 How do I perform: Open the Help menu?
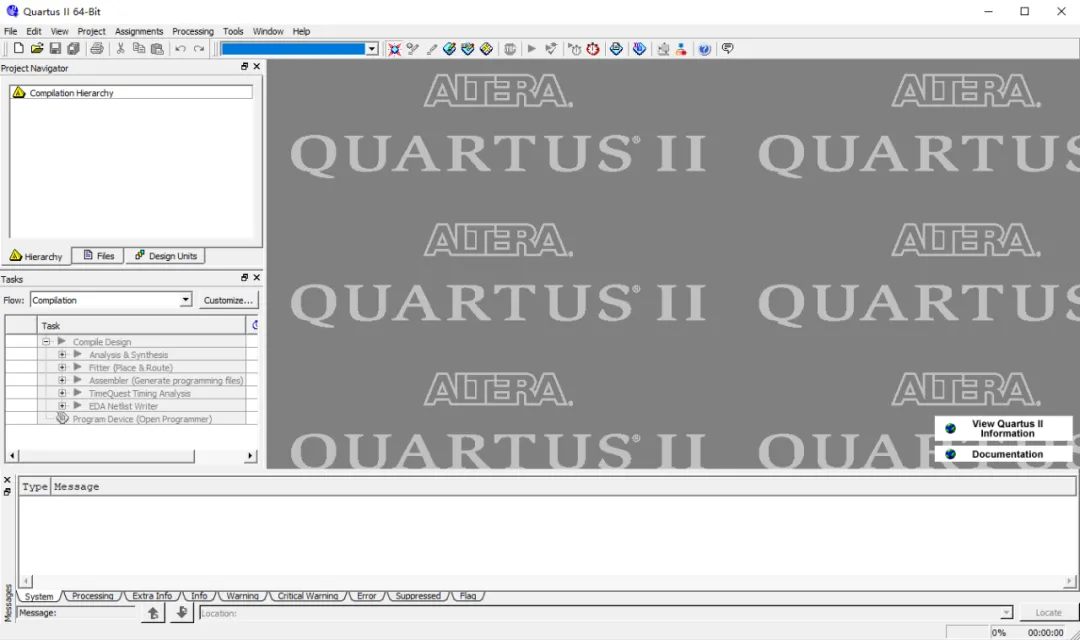301,31
